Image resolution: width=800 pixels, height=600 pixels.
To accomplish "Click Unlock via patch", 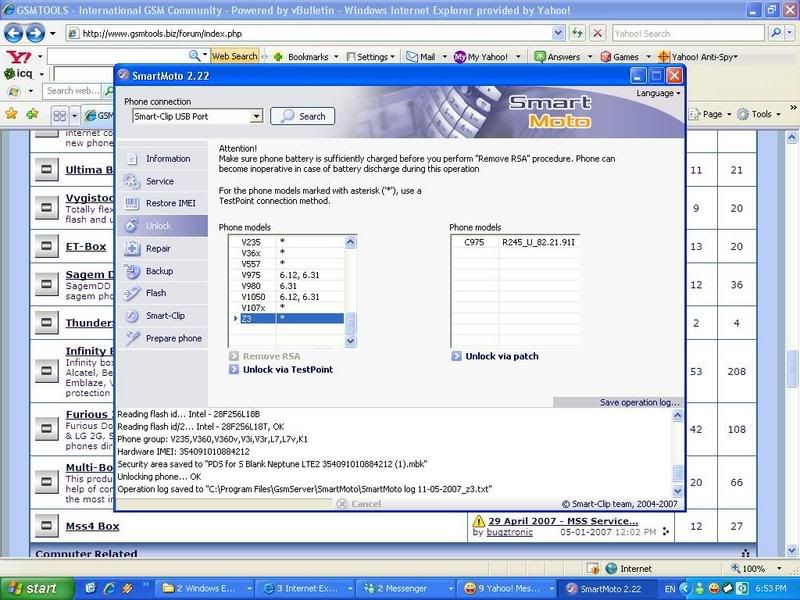I will (x=495, y=356).
